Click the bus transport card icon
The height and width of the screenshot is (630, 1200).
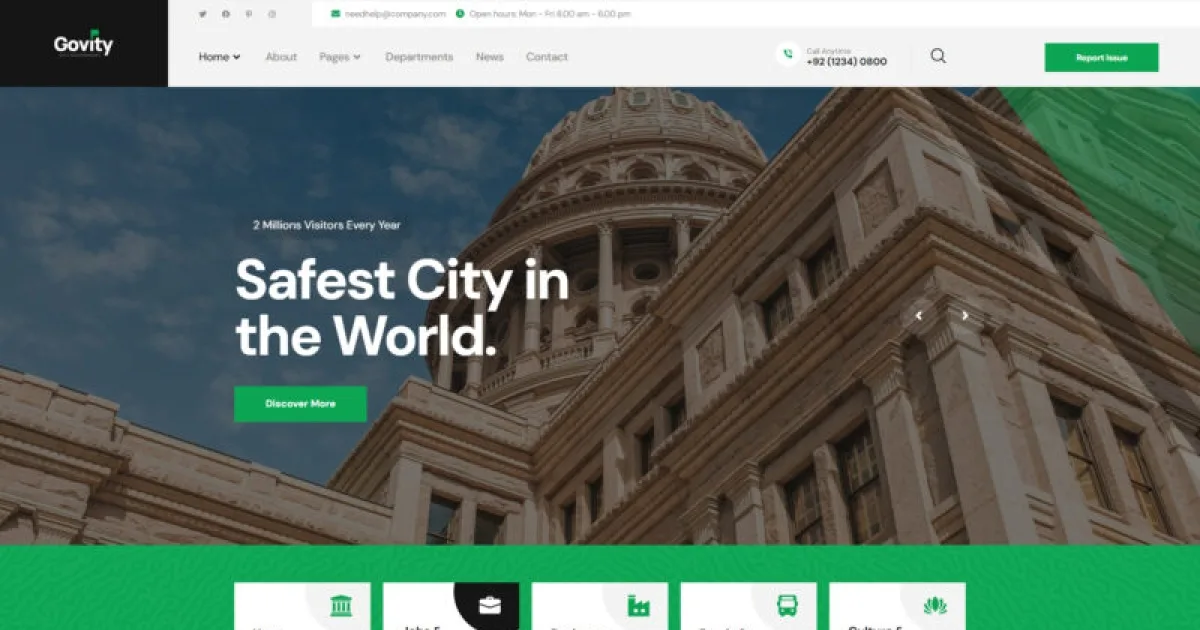788,605
